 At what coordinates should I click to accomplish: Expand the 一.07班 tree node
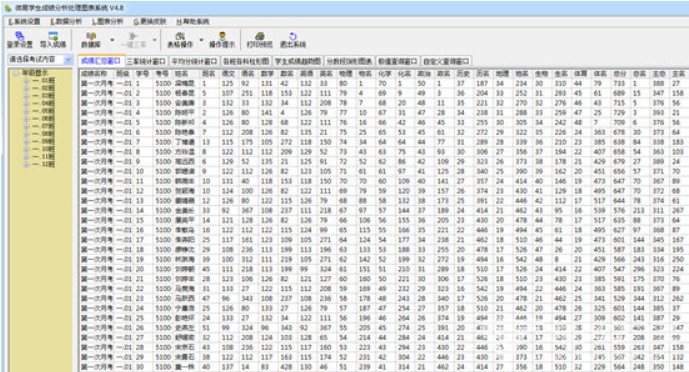26,126
